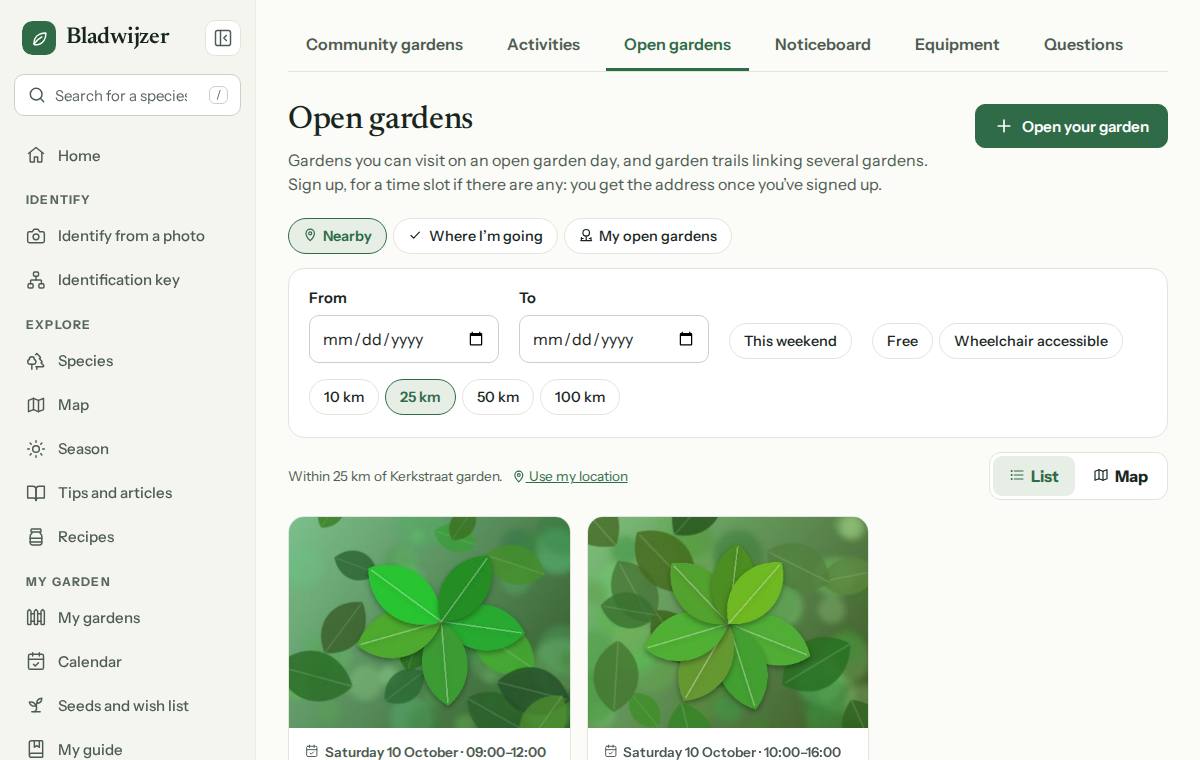
Task: Open the Open gardens tab
Action: [677, 44]
